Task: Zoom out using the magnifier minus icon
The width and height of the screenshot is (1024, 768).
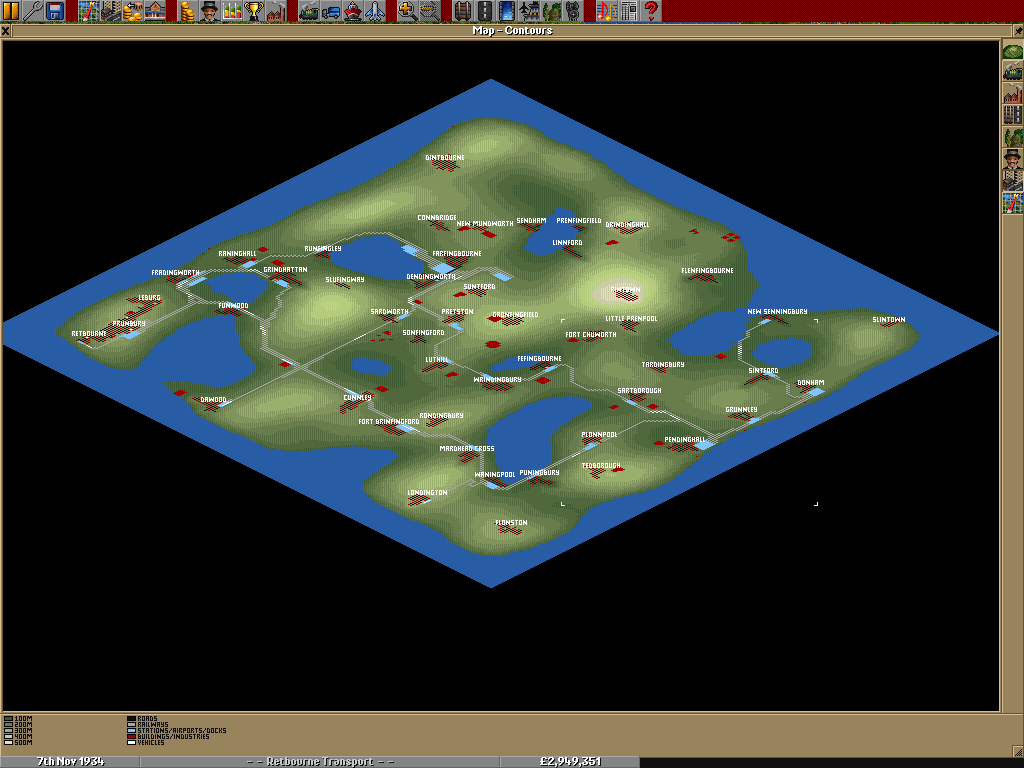Action: (x=429, y=10)
